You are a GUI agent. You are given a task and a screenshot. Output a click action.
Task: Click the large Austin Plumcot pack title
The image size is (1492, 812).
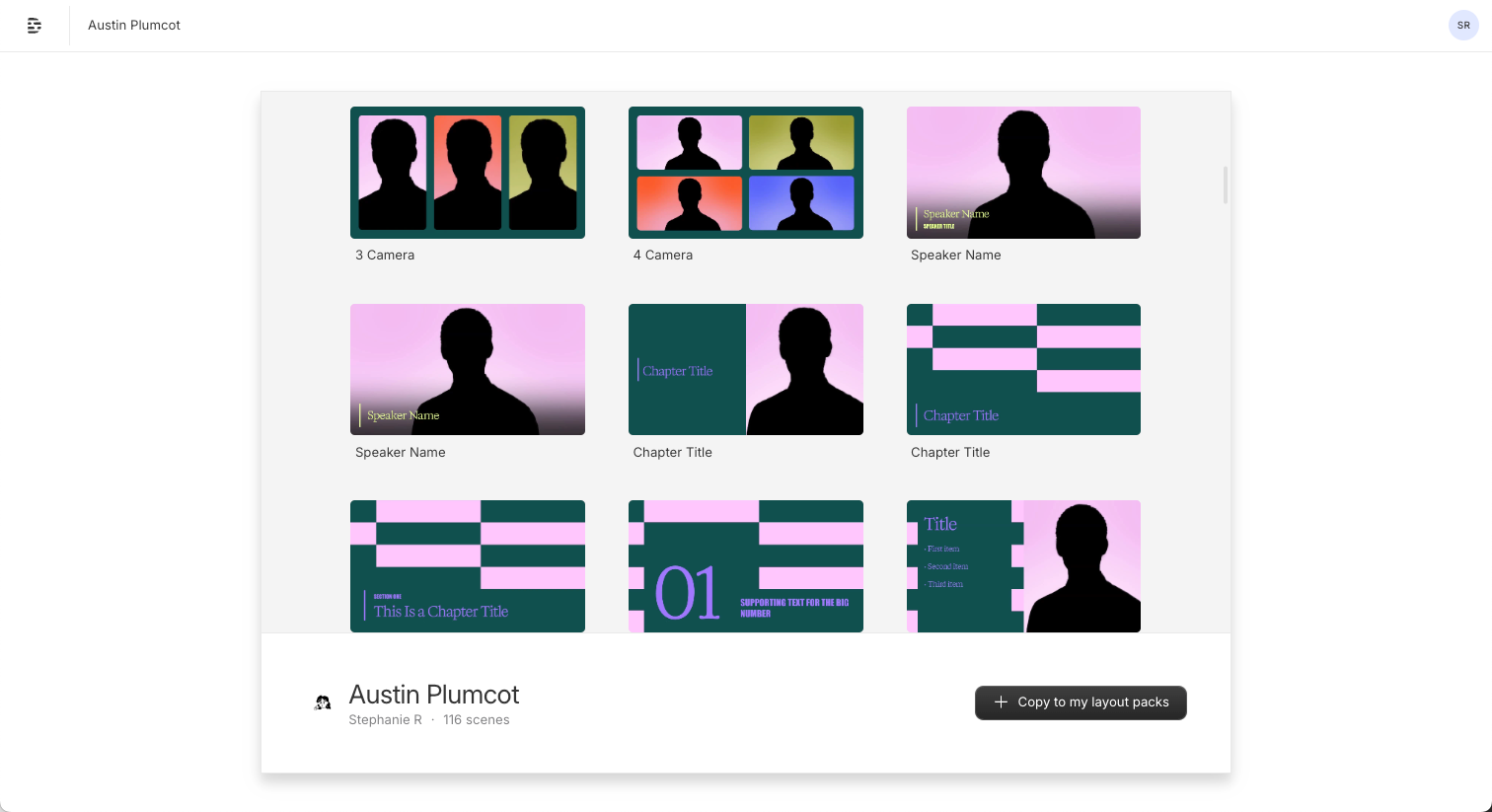[x=434, y=695]
